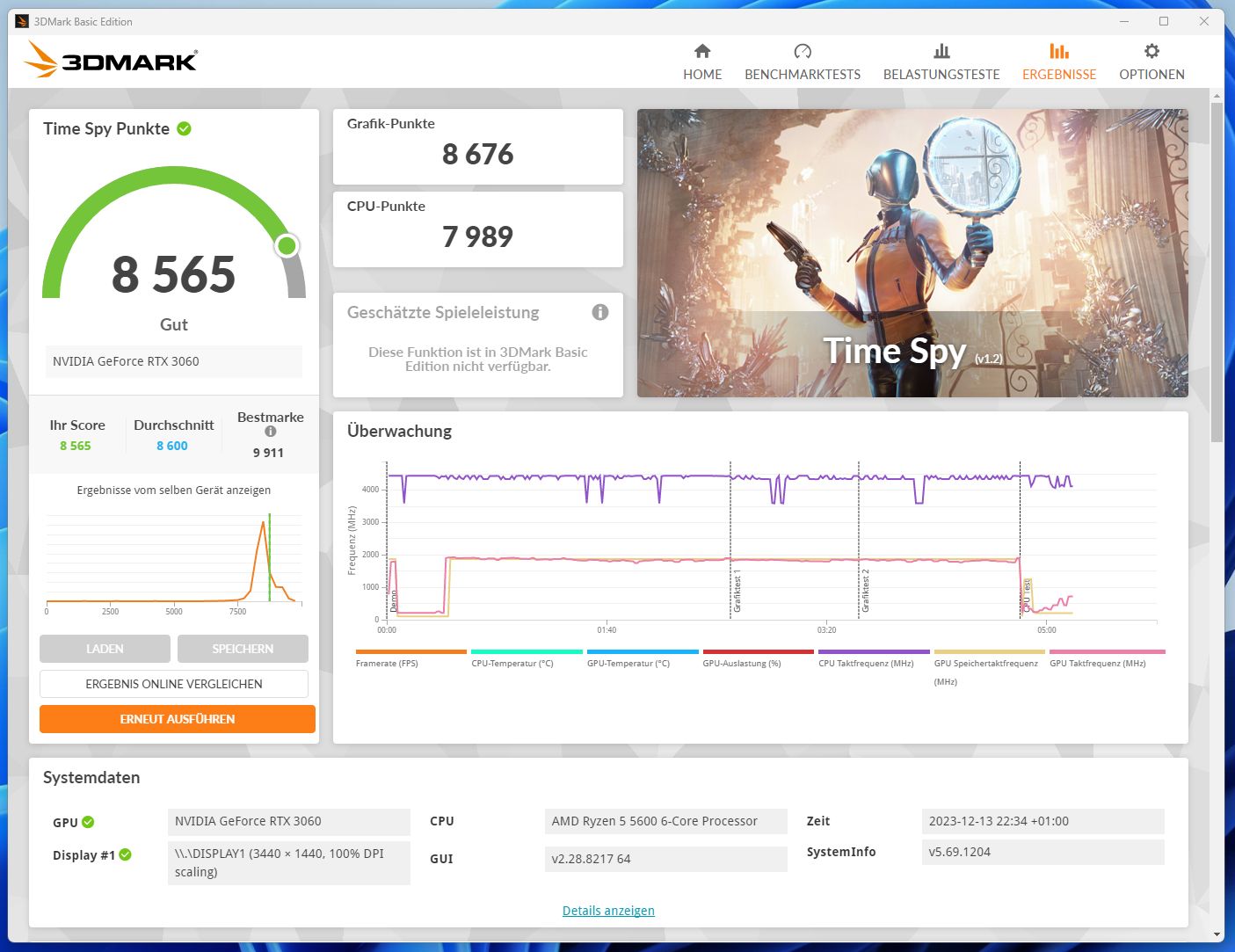Click the green checkmark next to Display #1

[125, 854]
